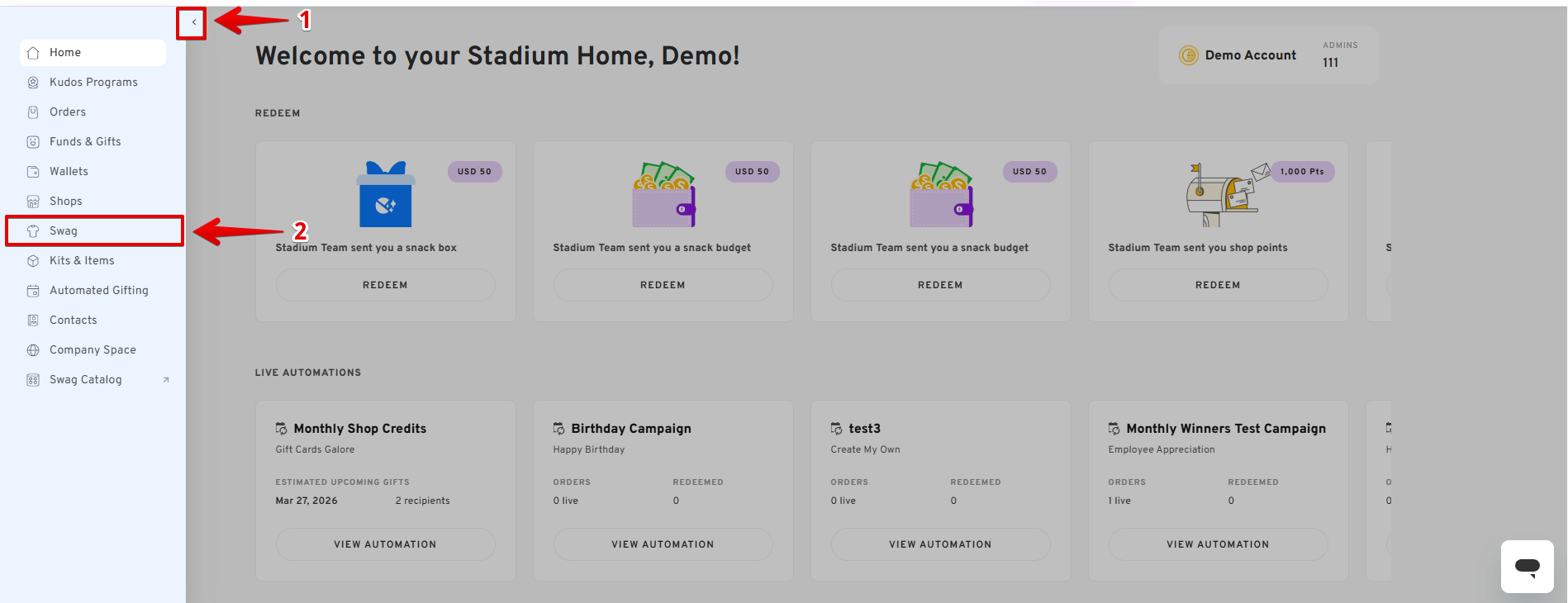
Task: Open Funds & Gifts in the sidebar
Action: 85,142
